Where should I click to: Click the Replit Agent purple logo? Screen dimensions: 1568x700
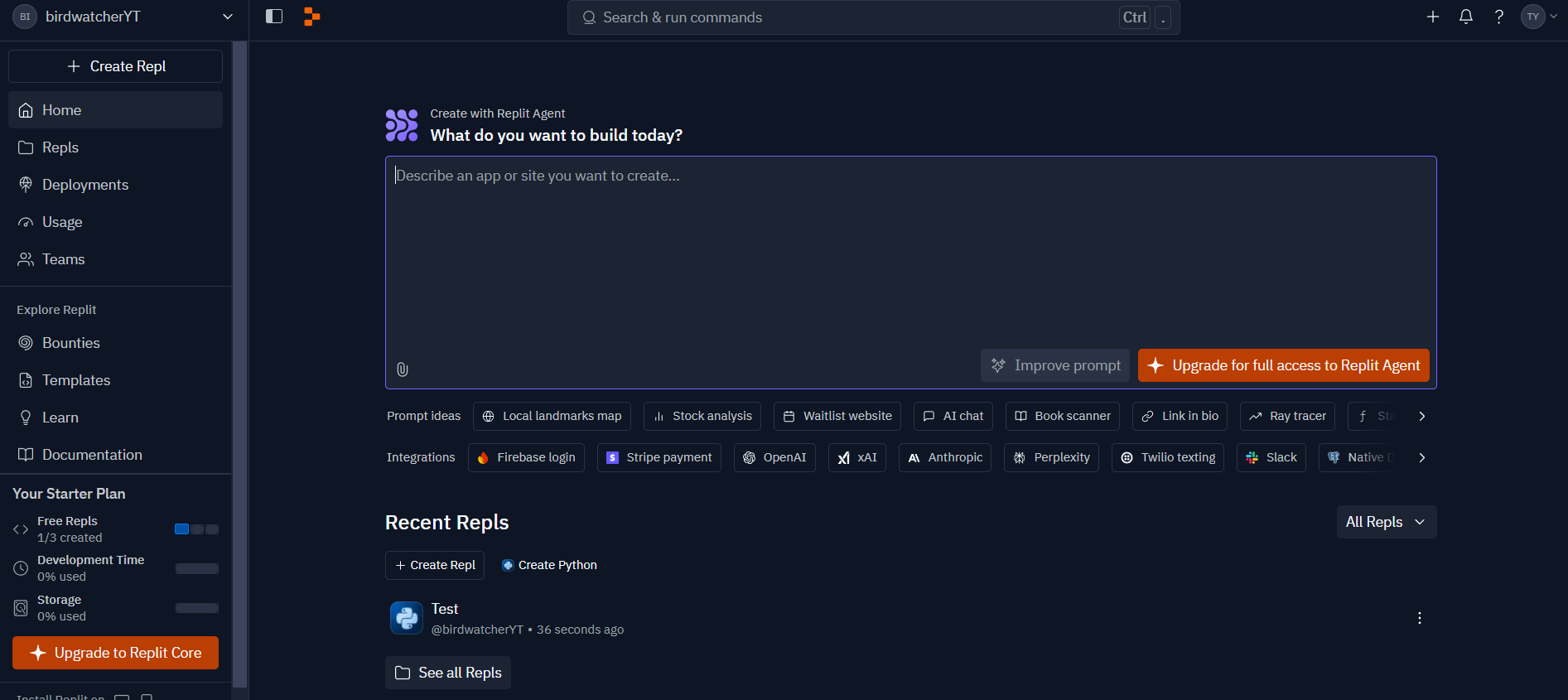pos(402,125)
